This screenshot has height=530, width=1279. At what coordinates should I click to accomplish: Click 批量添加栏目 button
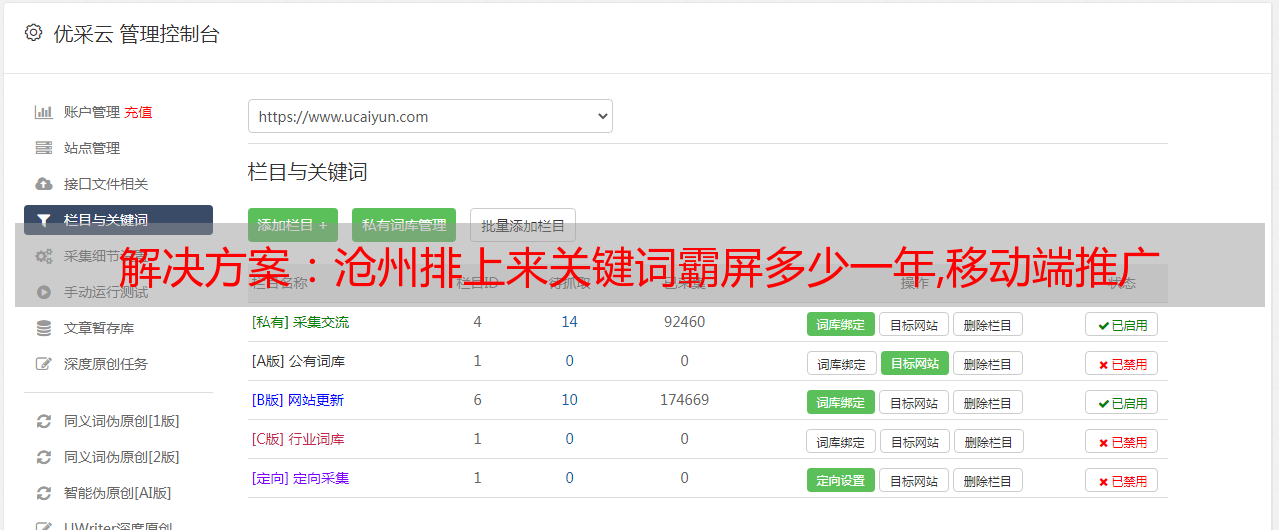click(x=523, y=225)
